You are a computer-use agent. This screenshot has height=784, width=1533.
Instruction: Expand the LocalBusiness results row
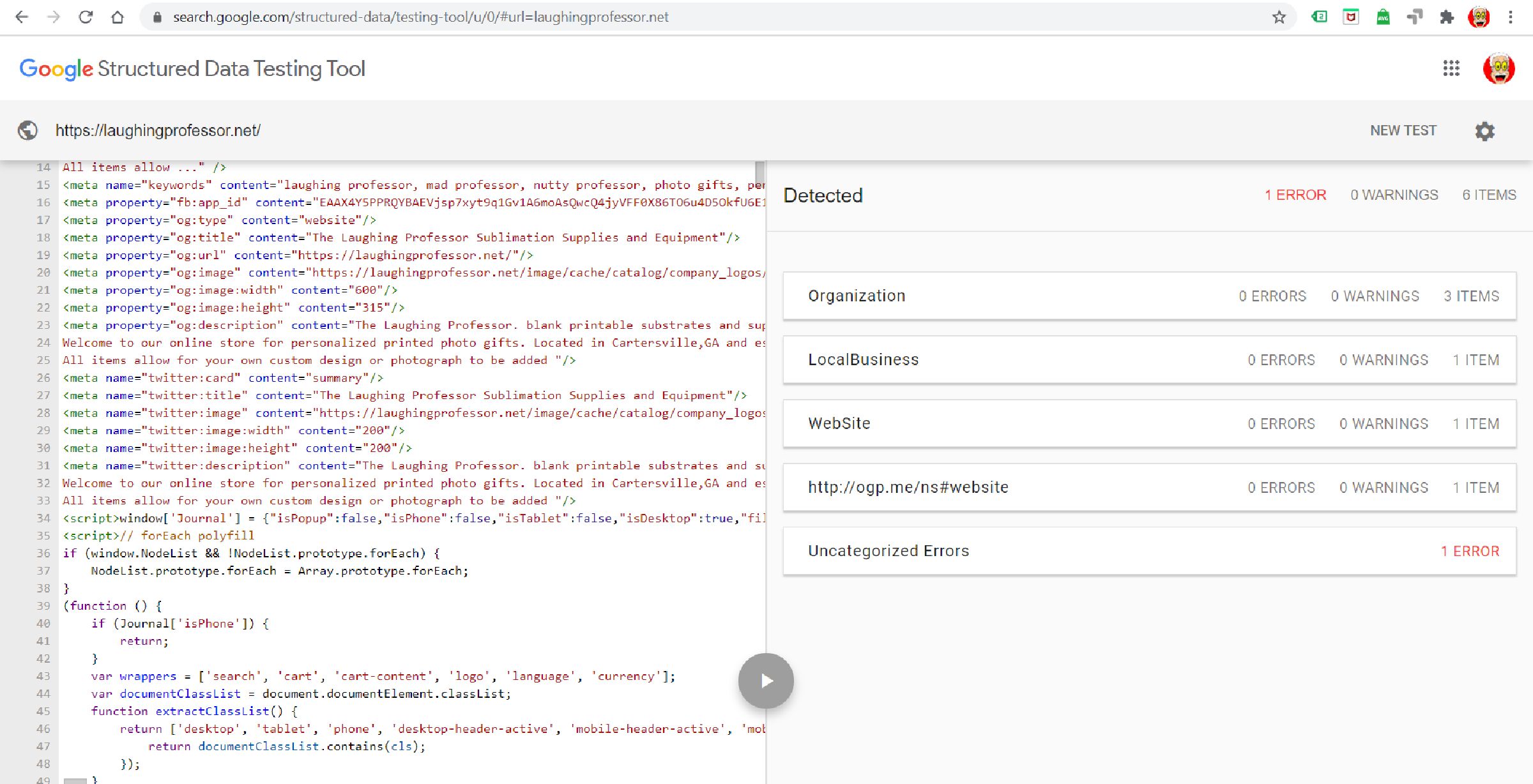coord(1150,360)
